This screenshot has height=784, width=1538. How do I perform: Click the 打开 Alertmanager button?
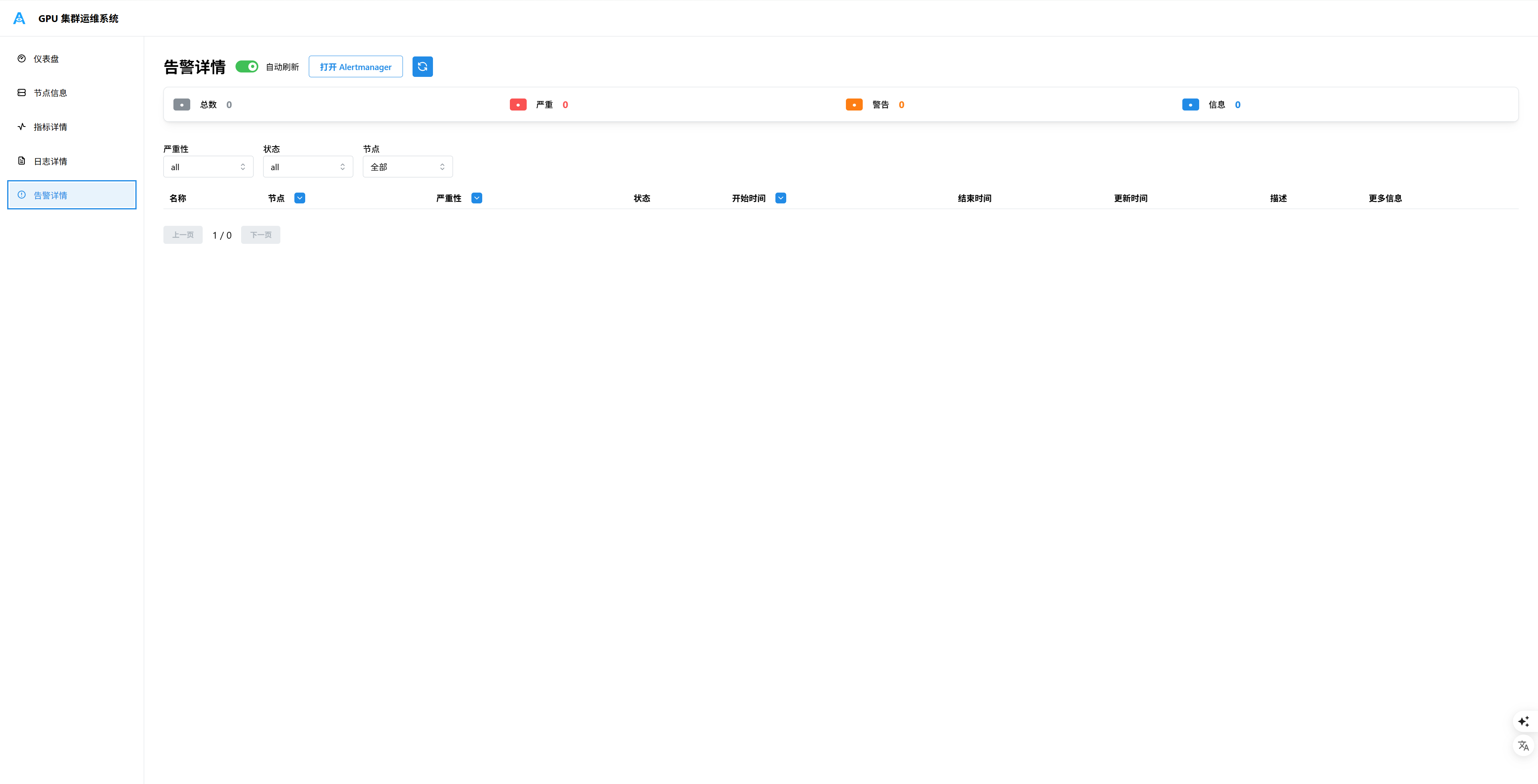355,66
